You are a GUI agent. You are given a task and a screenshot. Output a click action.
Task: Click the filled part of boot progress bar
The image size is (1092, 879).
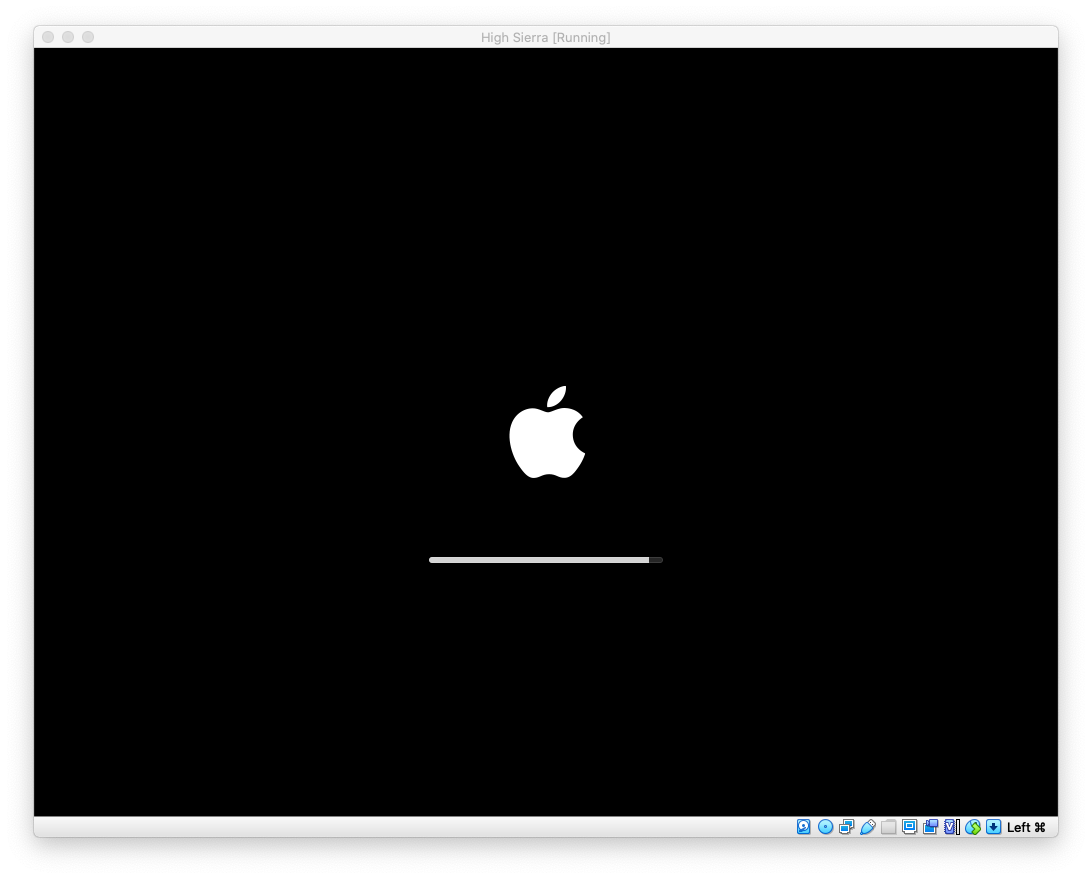(538, 560)
